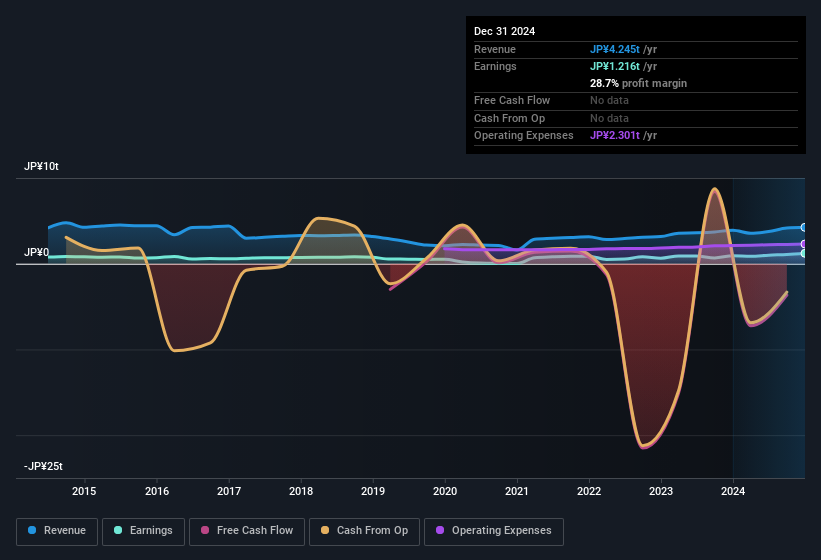Screen dimensions: 821x560
Task: Click the blue Revenue legend dot
Action: (33, 531)
